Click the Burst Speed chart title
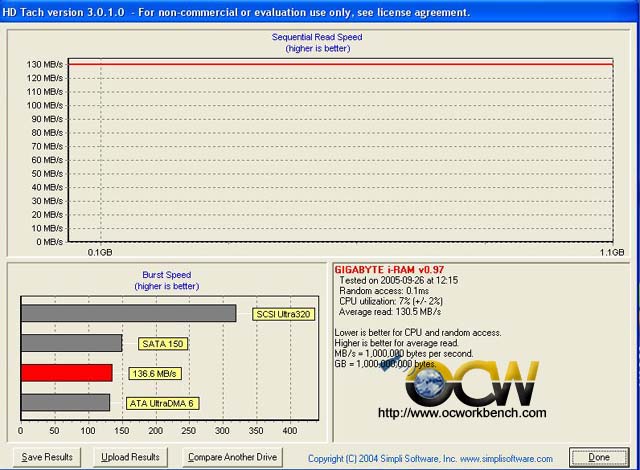This screenshot has width=640, height=470. [167, 275]
